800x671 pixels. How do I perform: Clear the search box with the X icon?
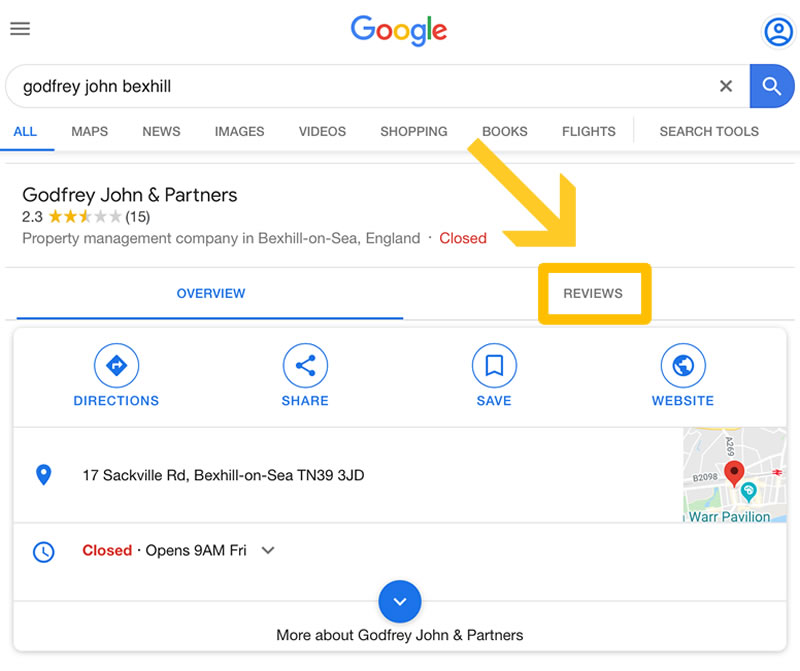coord(726,86)
